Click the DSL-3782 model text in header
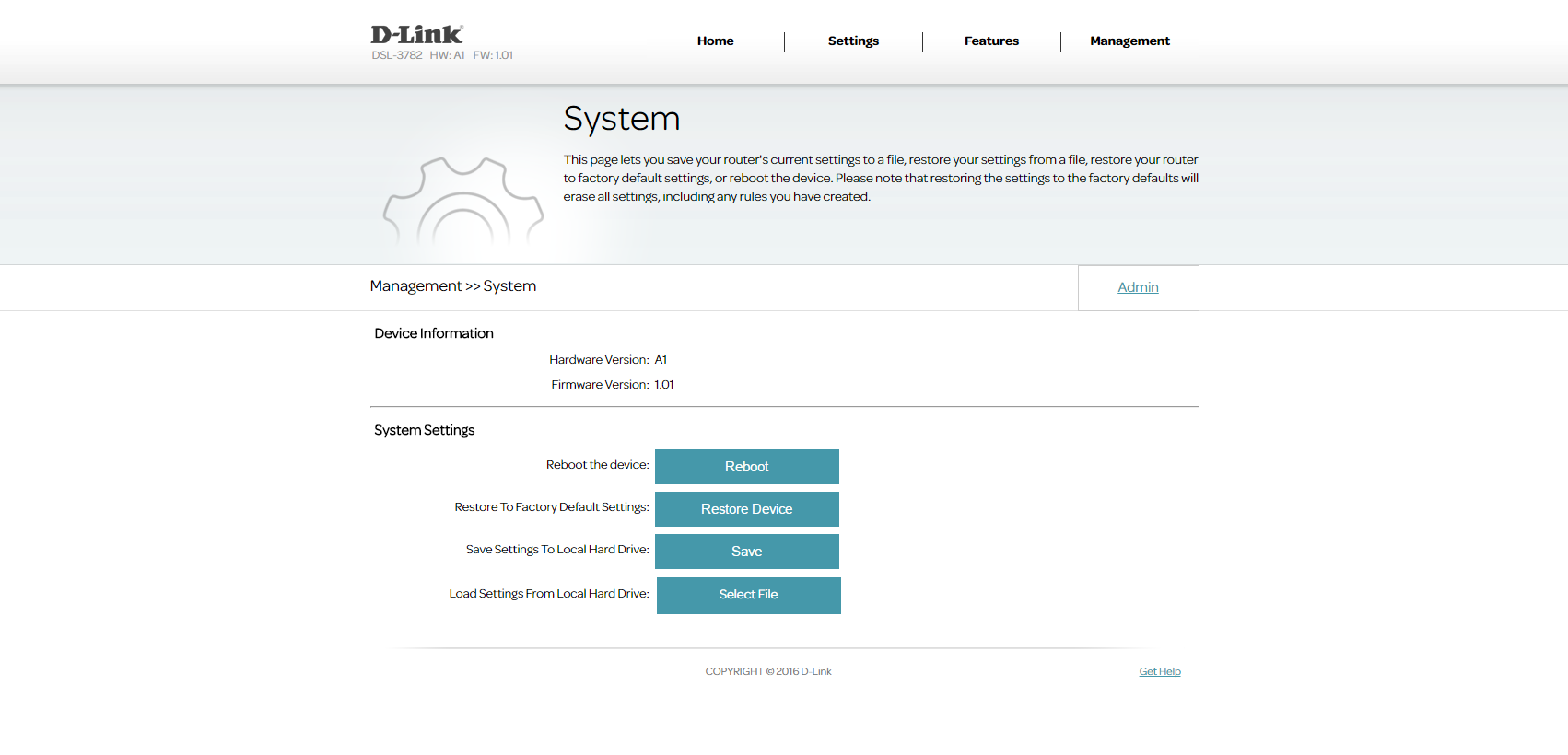Image resolution: width=1568 pixels, height=755 pixels. point(397,55)
